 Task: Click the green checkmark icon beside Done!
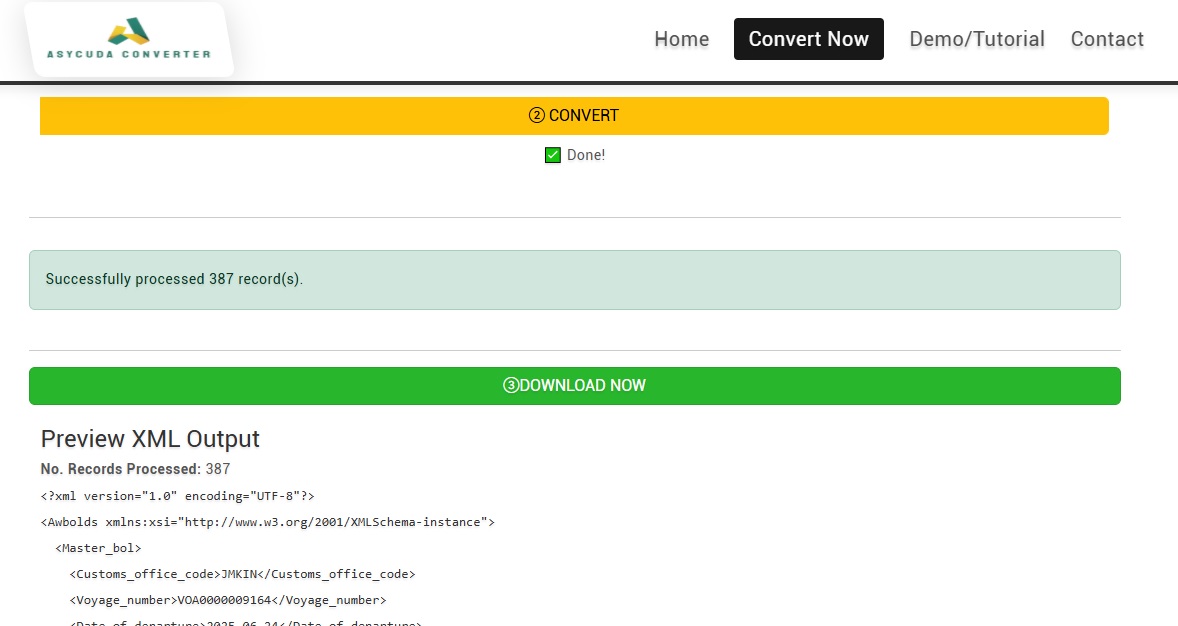[x=552, y=155]
